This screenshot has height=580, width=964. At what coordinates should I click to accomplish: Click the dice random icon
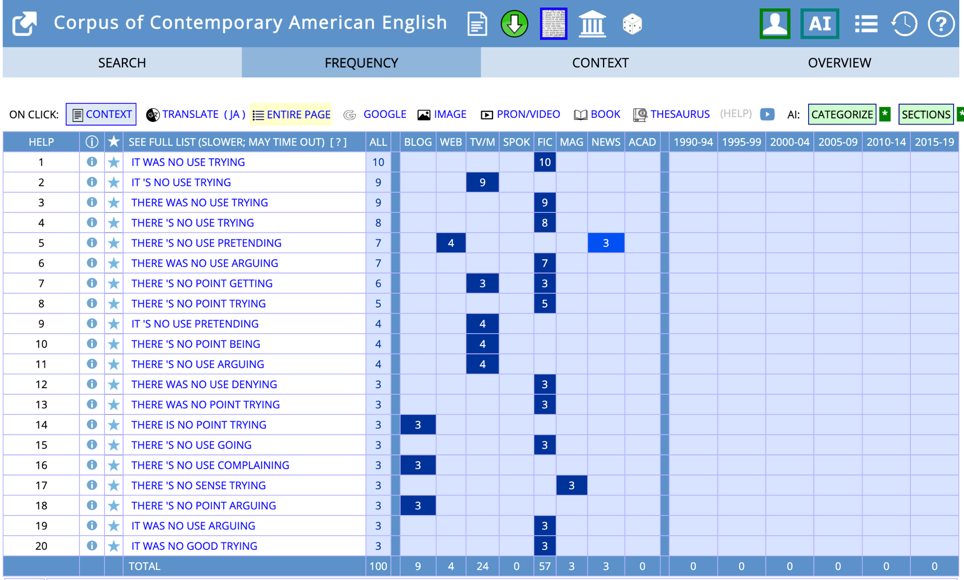[x=632, y=25]
